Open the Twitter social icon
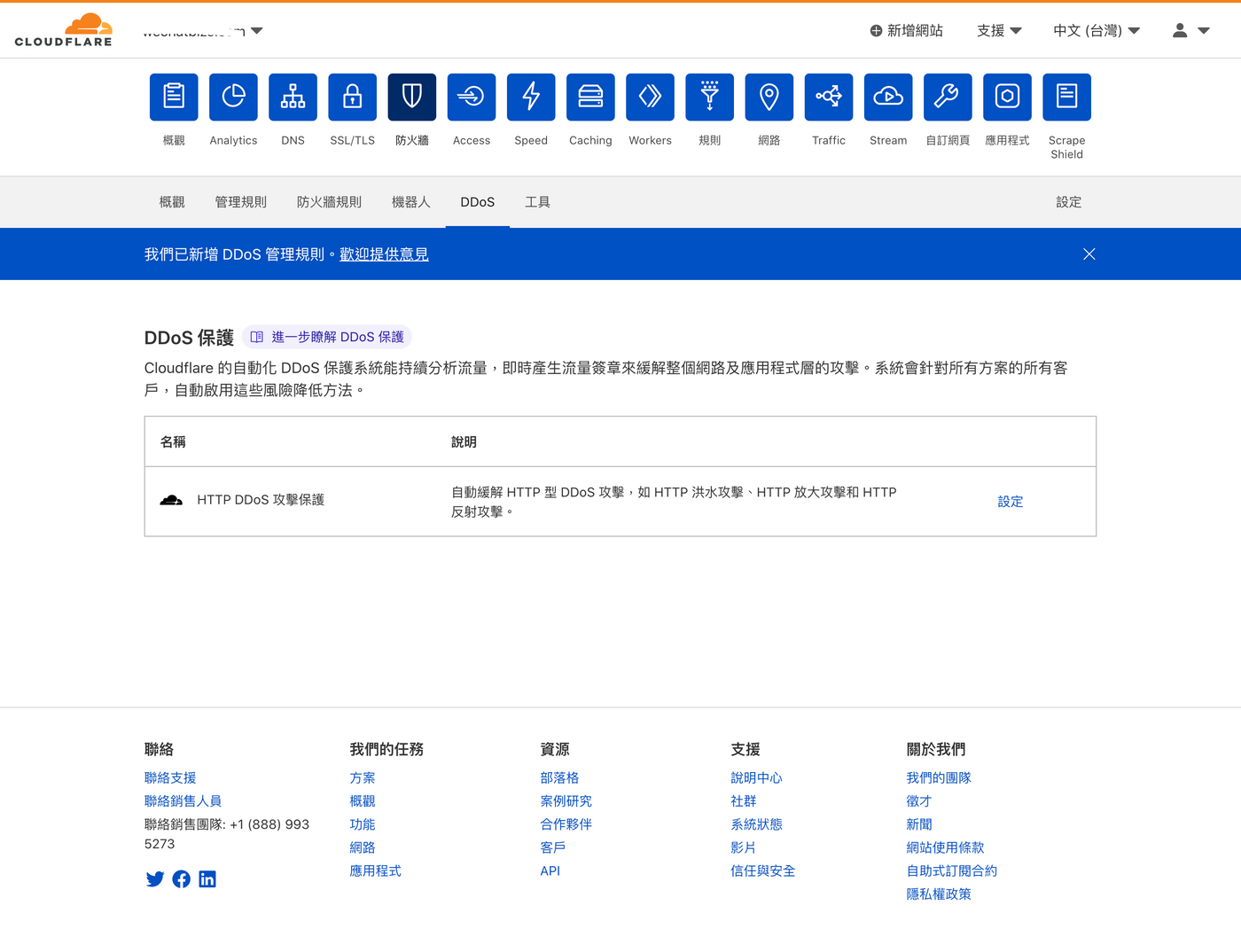This screenshot has width=1241, height=952. 155,879
